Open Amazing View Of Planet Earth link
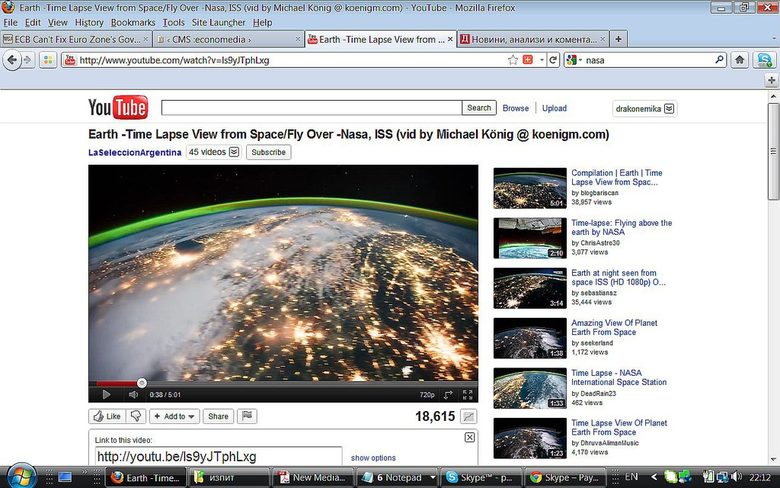This screenshot has width=780, height=488. [x=614, y=327]
